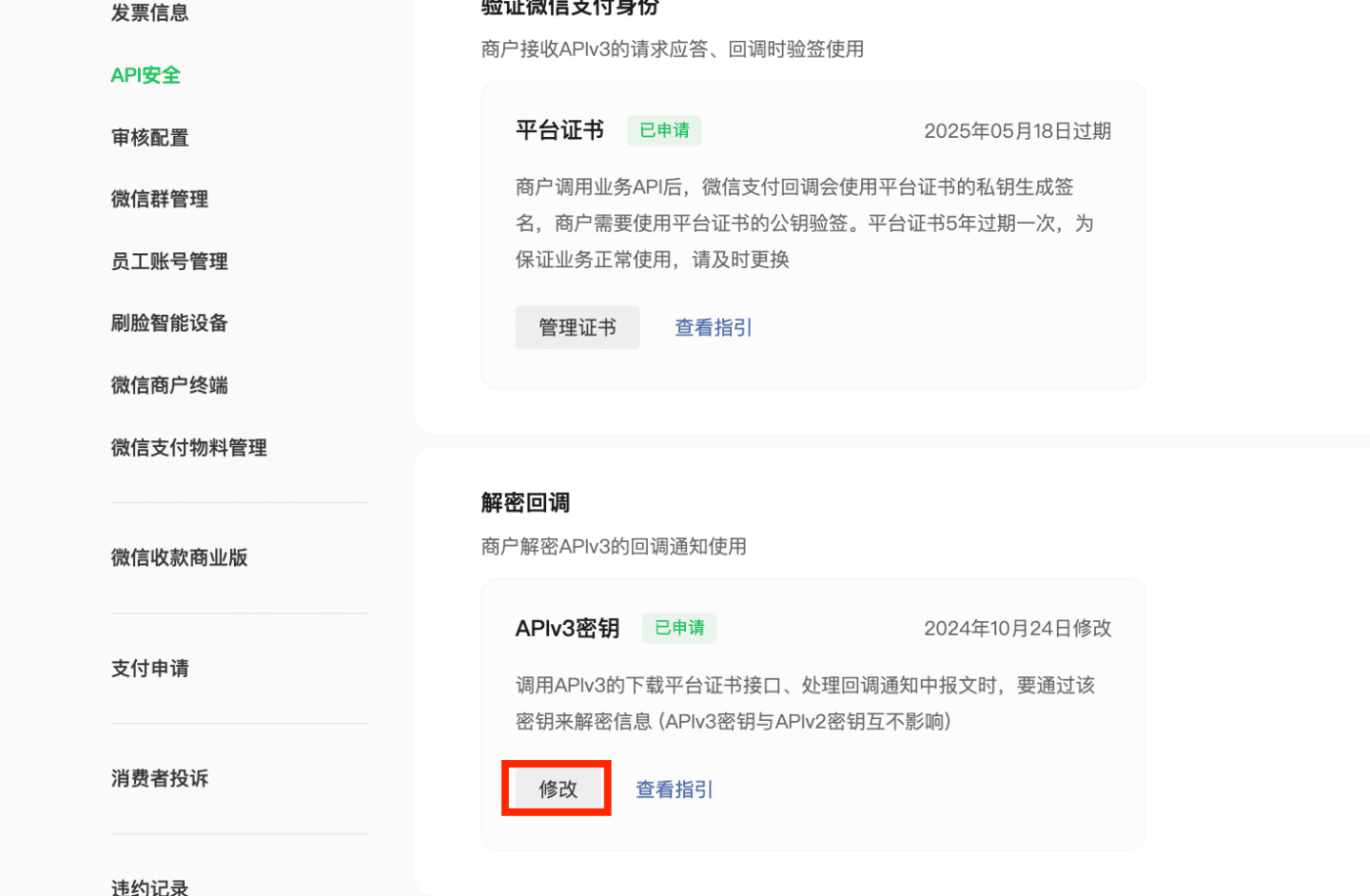Click the 解密回调 section heading

525,503
